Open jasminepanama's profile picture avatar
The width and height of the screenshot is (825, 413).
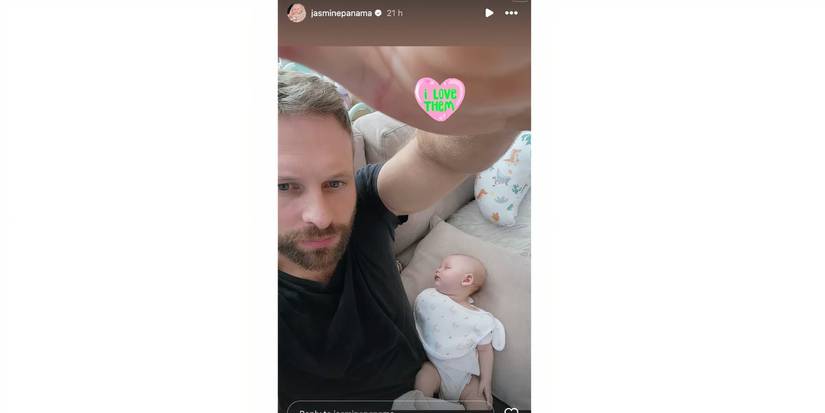(x=297, y=13)
